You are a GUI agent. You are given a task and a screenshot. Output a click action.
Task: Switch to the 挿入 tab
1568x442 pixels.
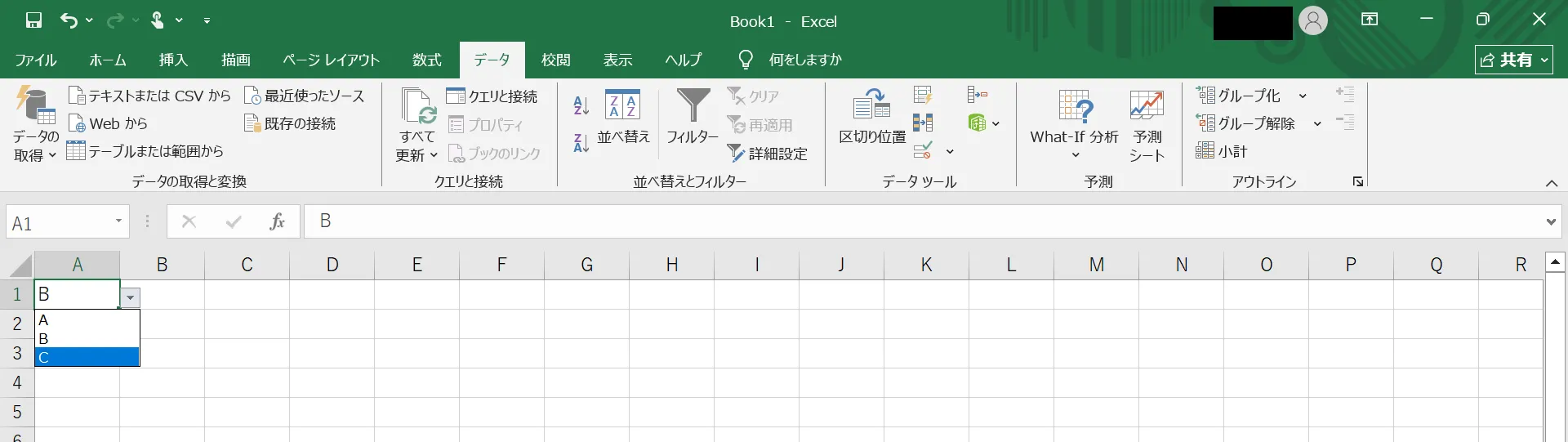(173, 60)
